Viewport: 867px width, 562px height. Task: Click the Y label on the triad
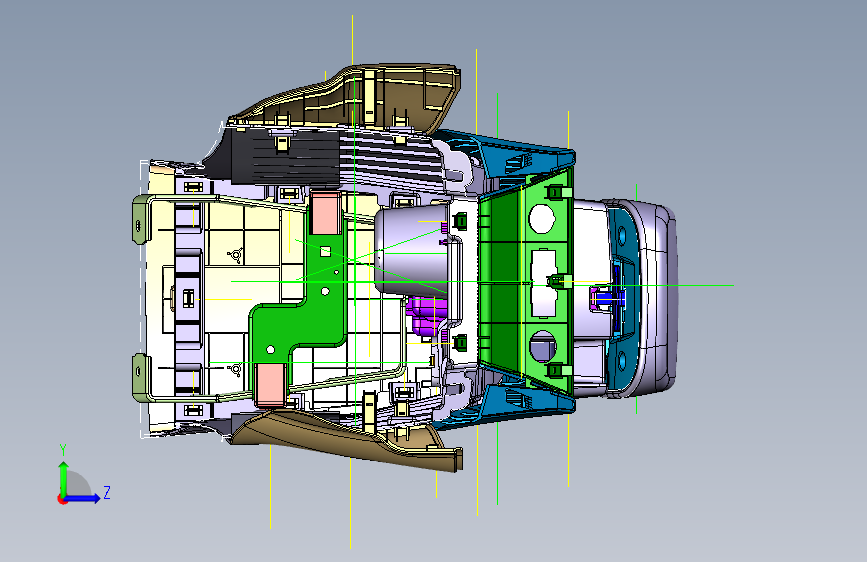pyautogui.click(x=63, y=450)
